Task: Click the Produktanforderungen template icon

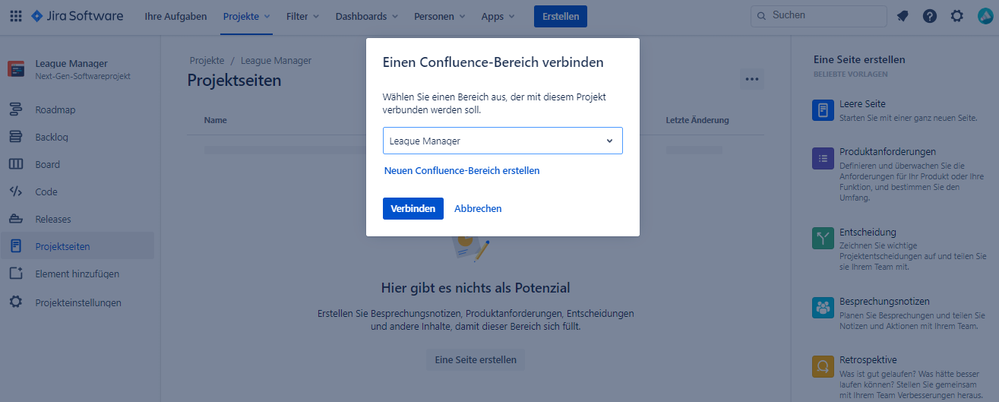Action: tap(823, 158)
